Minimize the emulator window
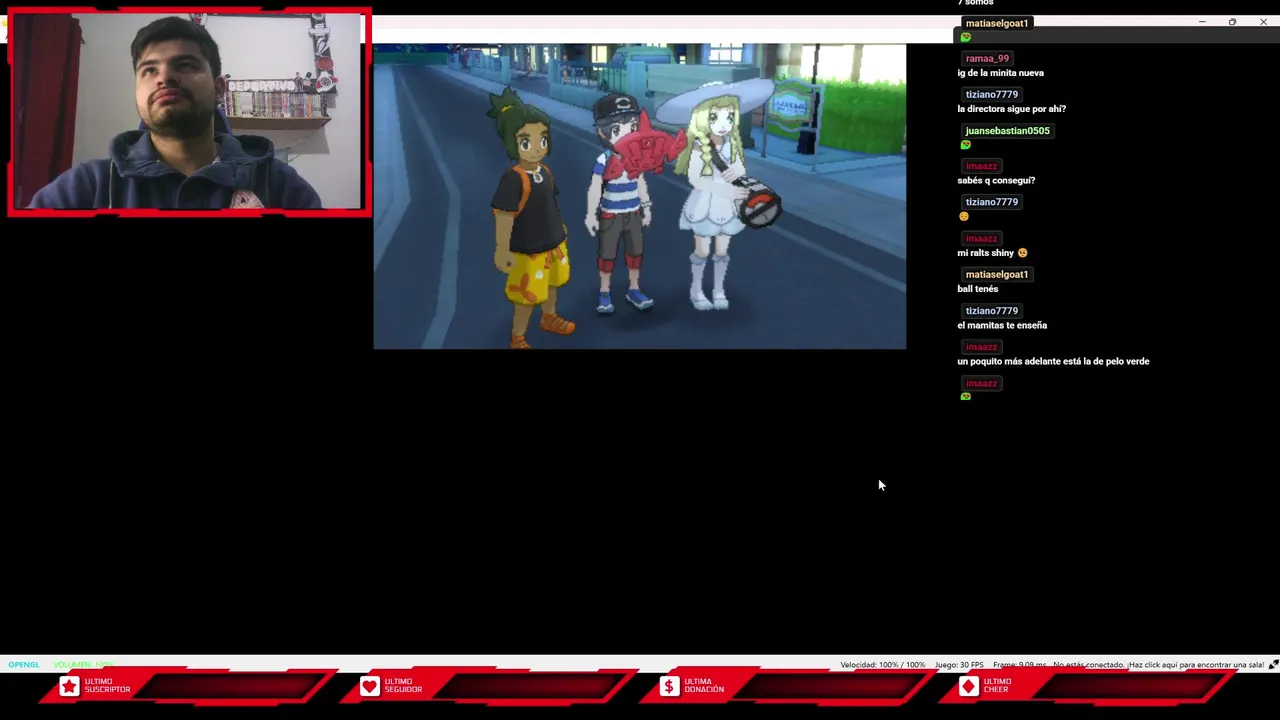The image size is (1280, 720). click(x=1202, y=22)
